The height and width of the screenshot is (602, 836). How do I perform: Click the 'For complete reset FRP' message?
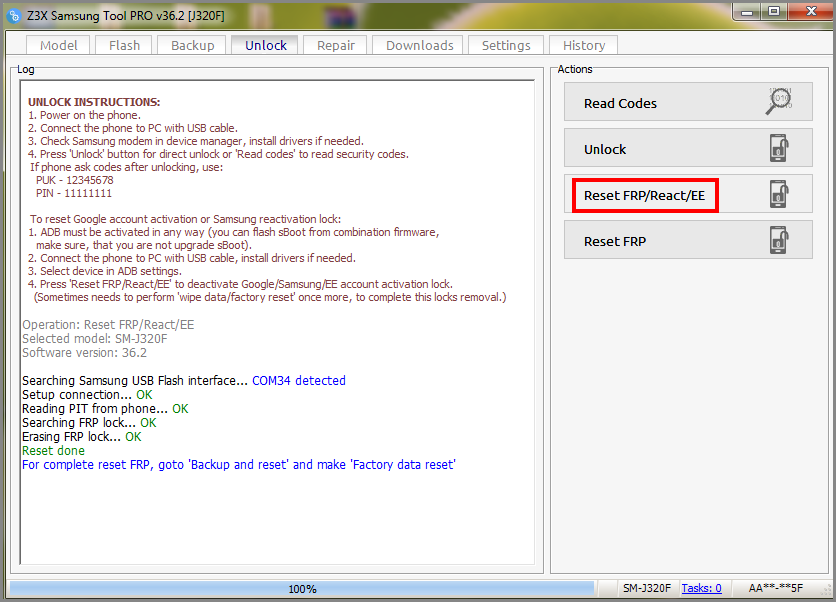[x=239, y=465]
